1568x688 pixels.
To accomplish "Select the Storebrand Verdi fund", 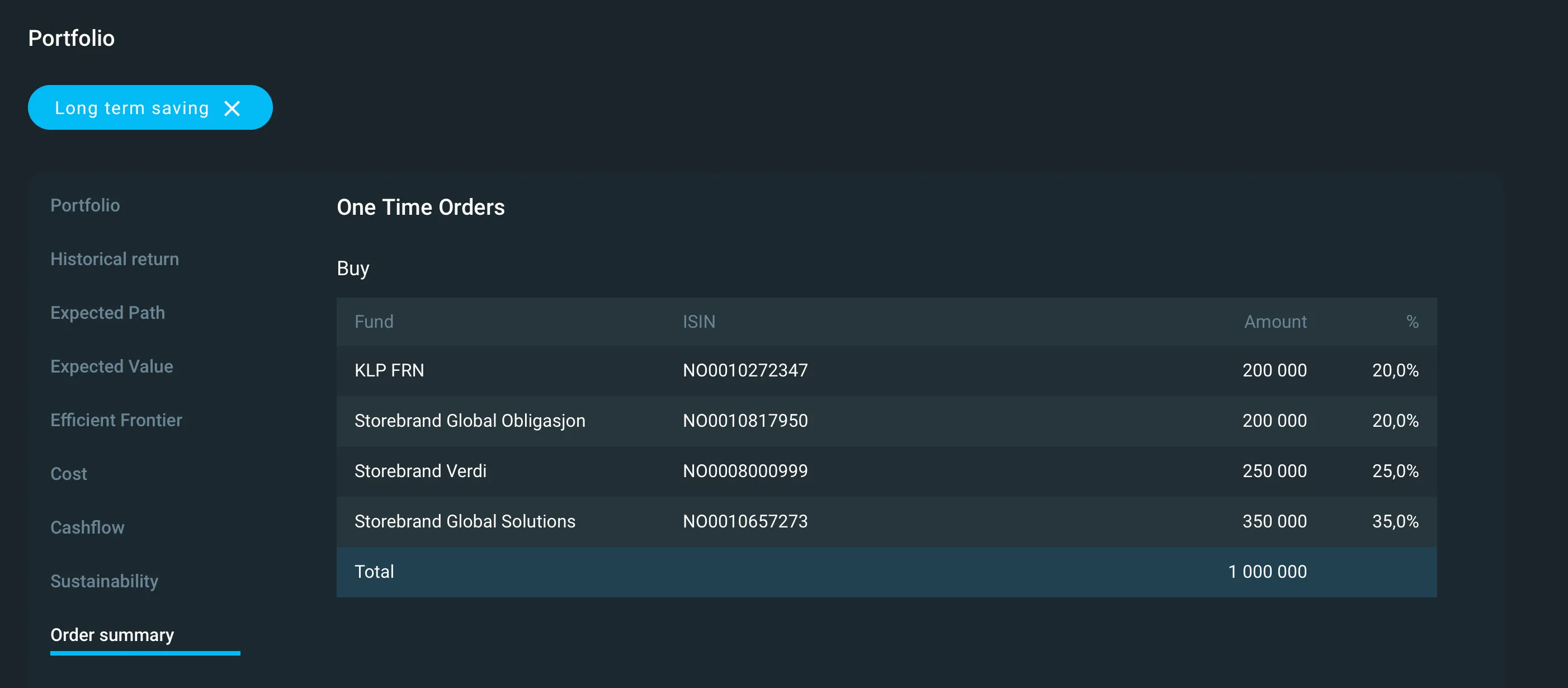I will tap(421, 470).
